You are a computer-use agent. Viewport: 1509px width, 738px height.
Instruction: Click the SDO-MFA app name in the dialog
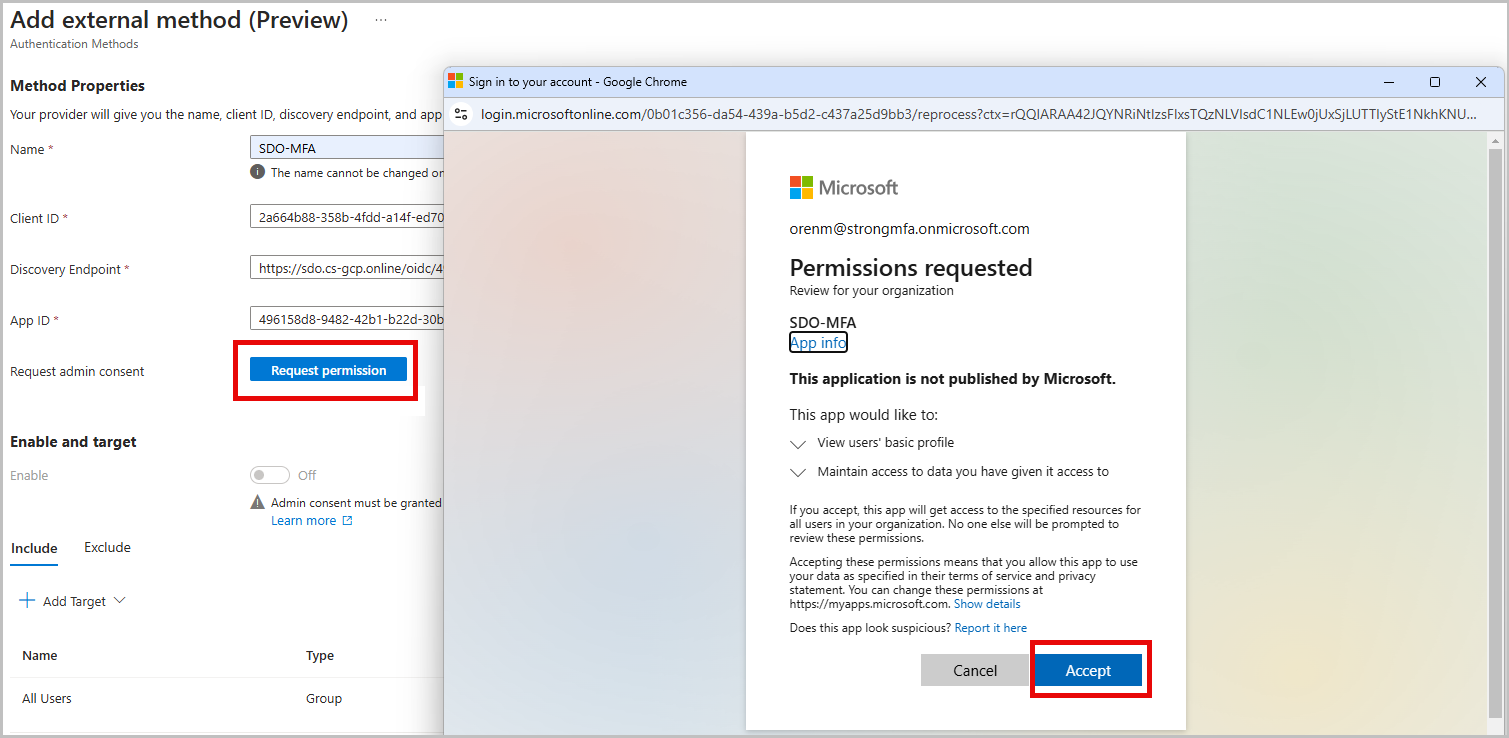[823, 322]
